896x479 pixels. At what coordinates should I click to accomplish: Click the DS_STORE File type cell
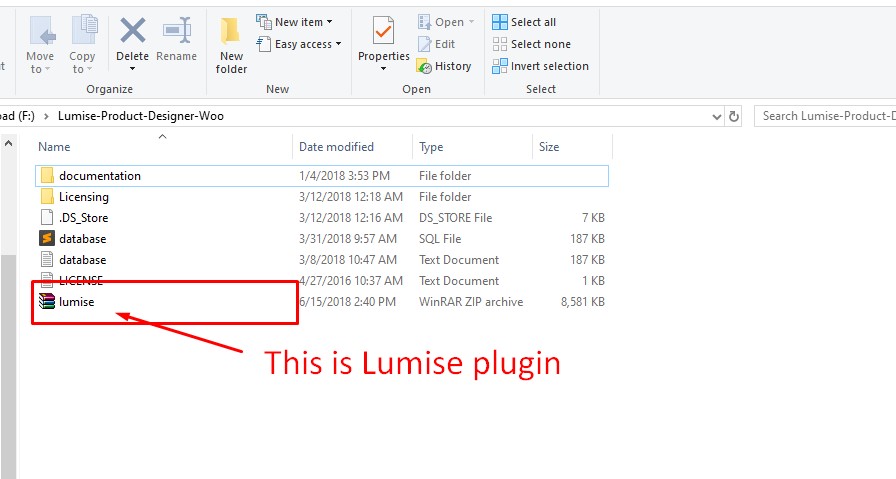pos(455,218)
